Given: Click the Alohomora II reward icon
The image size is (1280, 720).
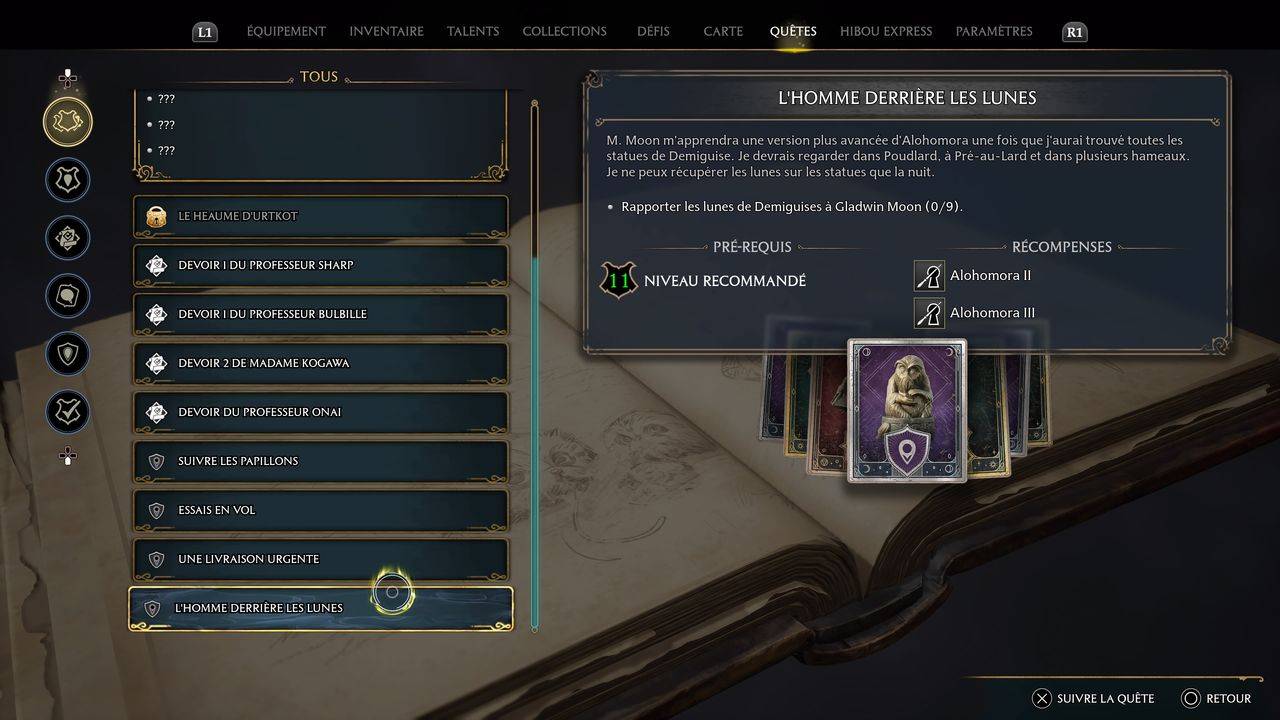Looking at the screenshot, I should (929, 276).
